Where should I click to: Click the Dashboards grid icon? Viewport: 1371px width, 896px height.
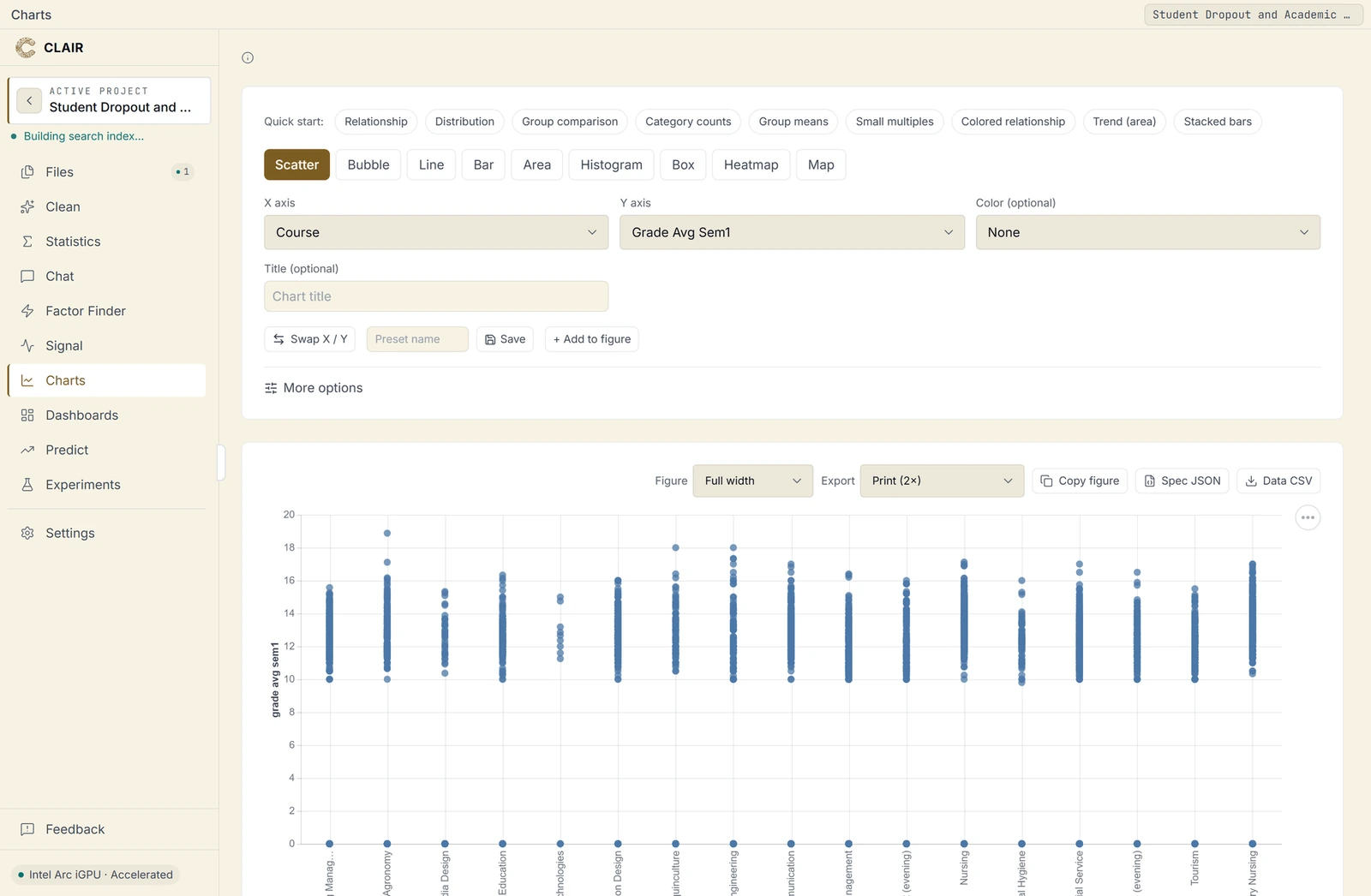[x=27, y=415]
